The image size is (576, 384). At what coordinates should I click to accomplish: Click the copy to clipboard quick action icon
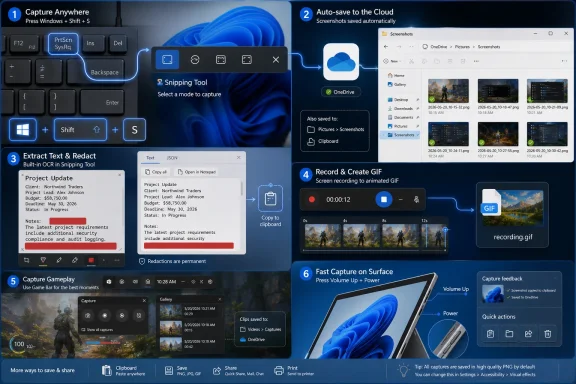(x=490, y=334)
